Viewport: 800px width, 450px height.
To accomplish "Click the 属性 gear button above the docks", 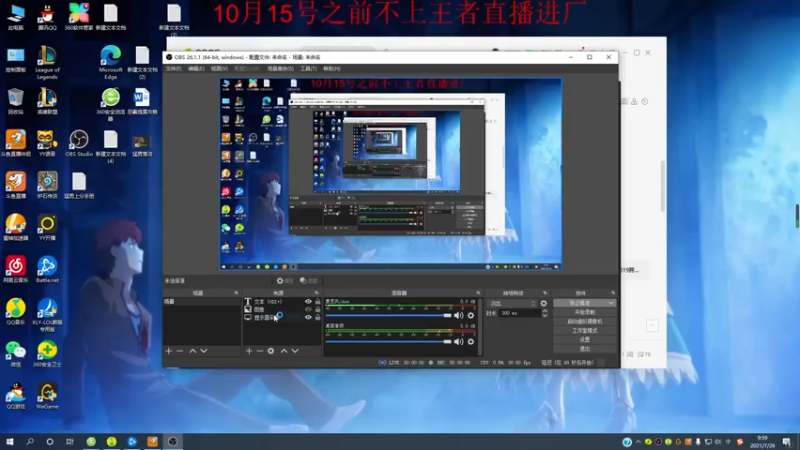I will pos(285,281).
